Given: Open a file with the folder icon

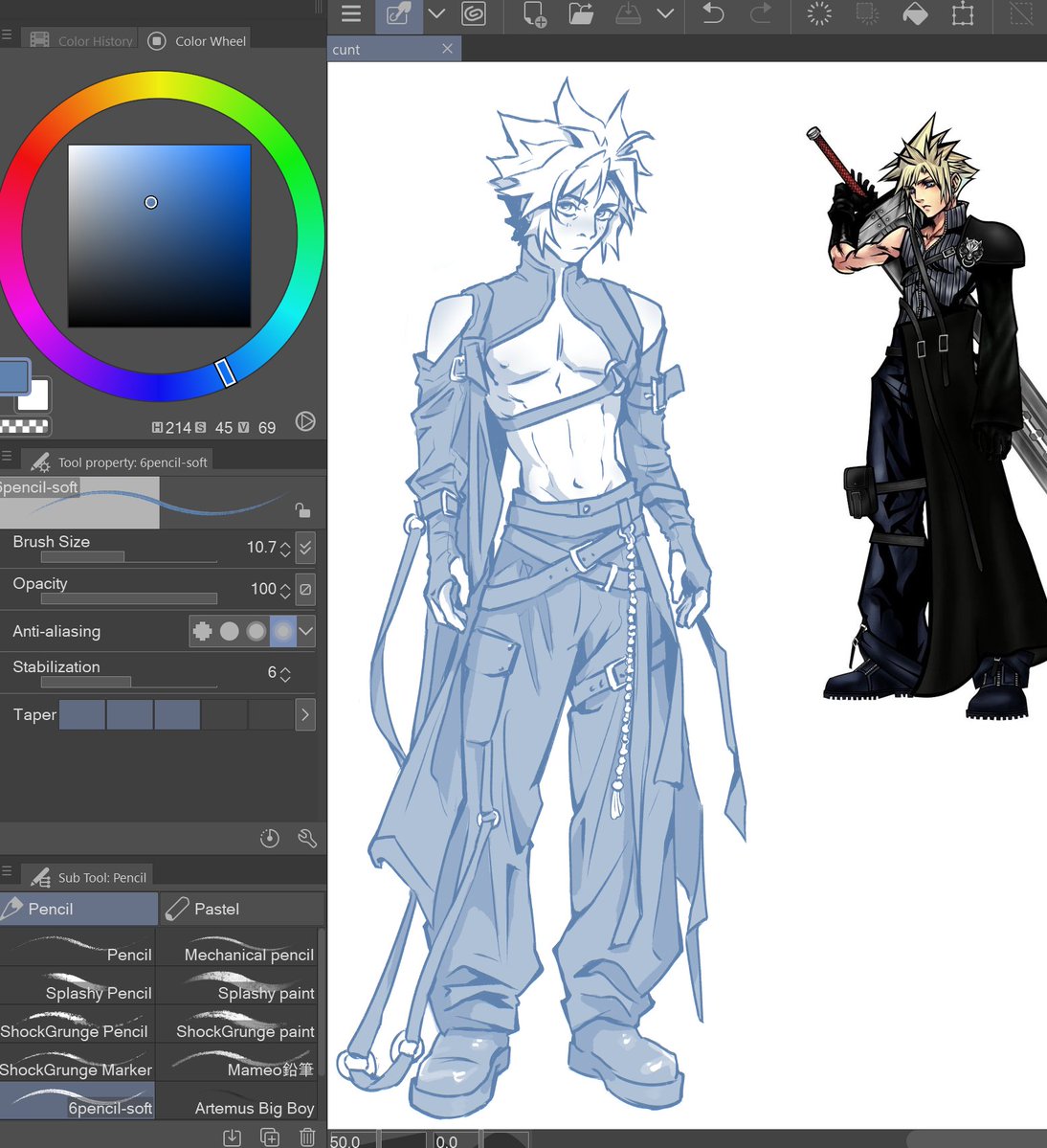Looking at the screenshot, I should 581,14.
